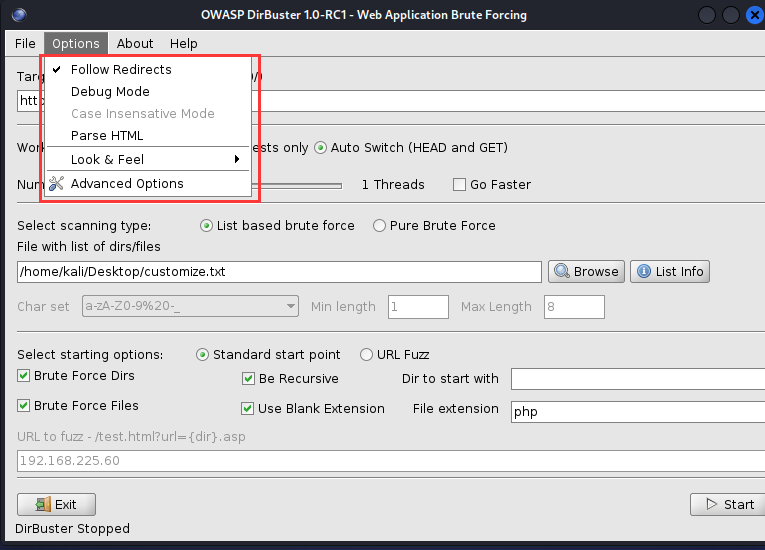Click the wordlist file path field
The width and height of the screenshot is (765, 550).
click(x=279, y=272)
